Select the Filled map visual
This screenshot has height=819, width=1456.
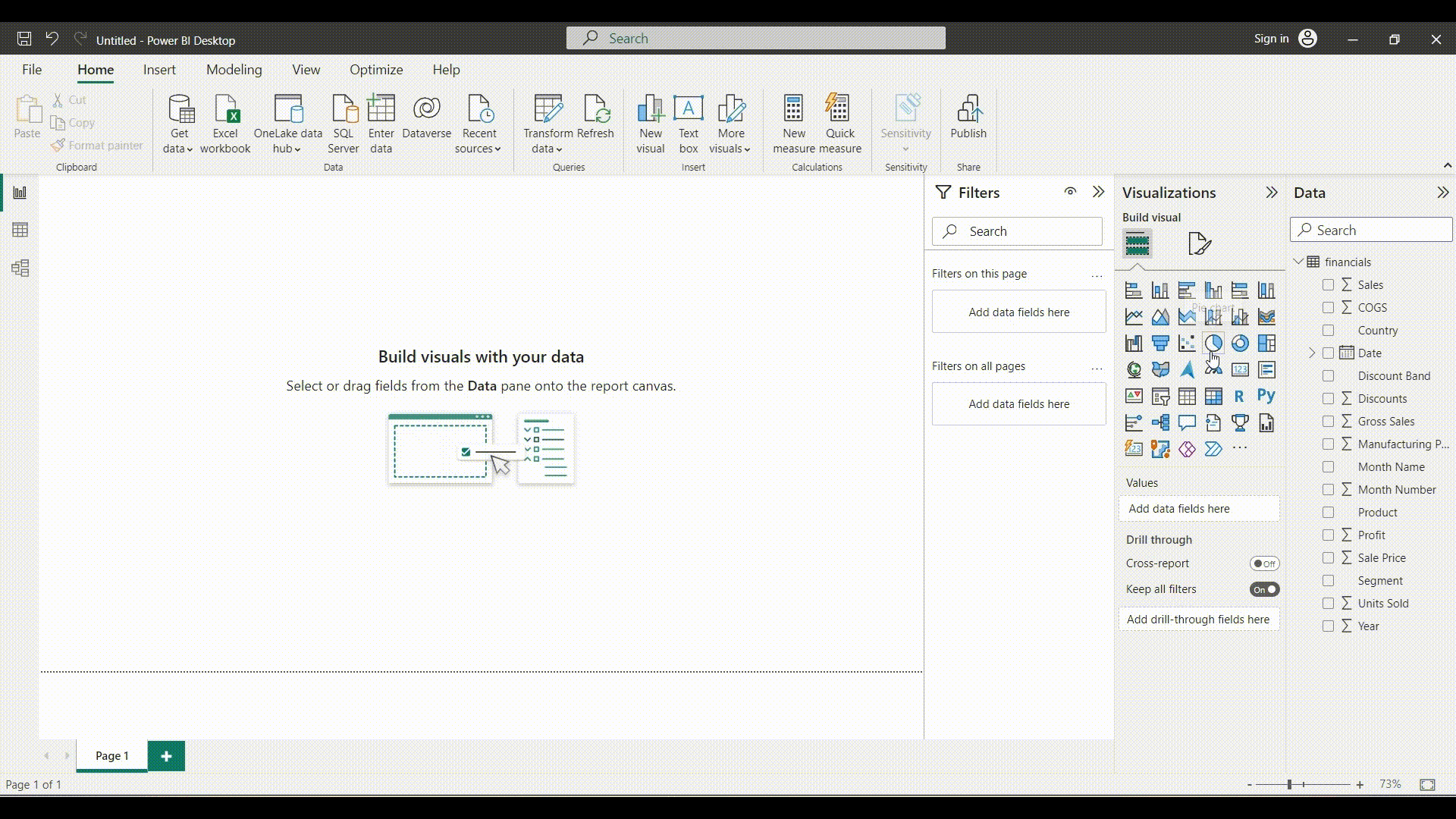coord(1160,370)
